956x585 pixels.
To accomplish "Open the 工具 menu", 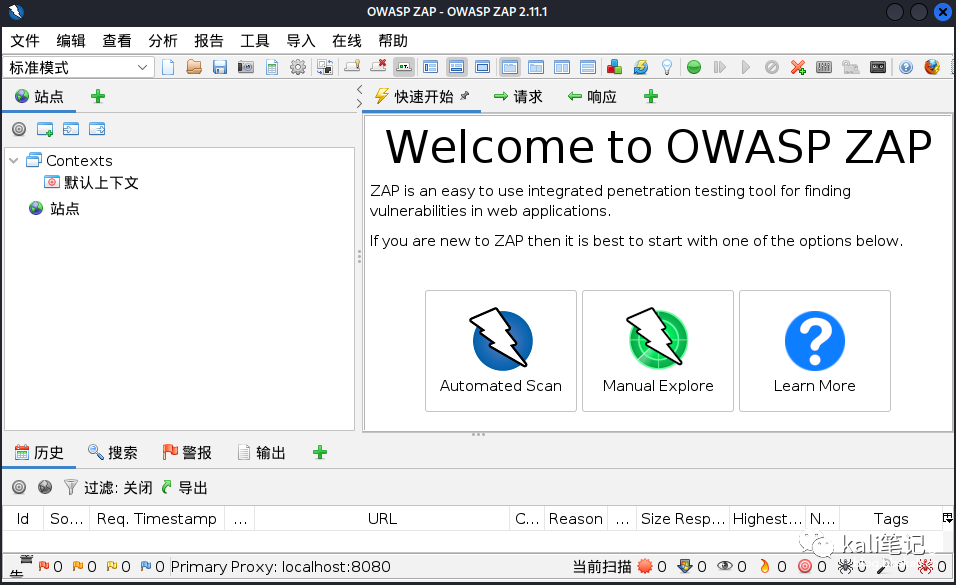I will pyautogui.click(x=255, y=41).
